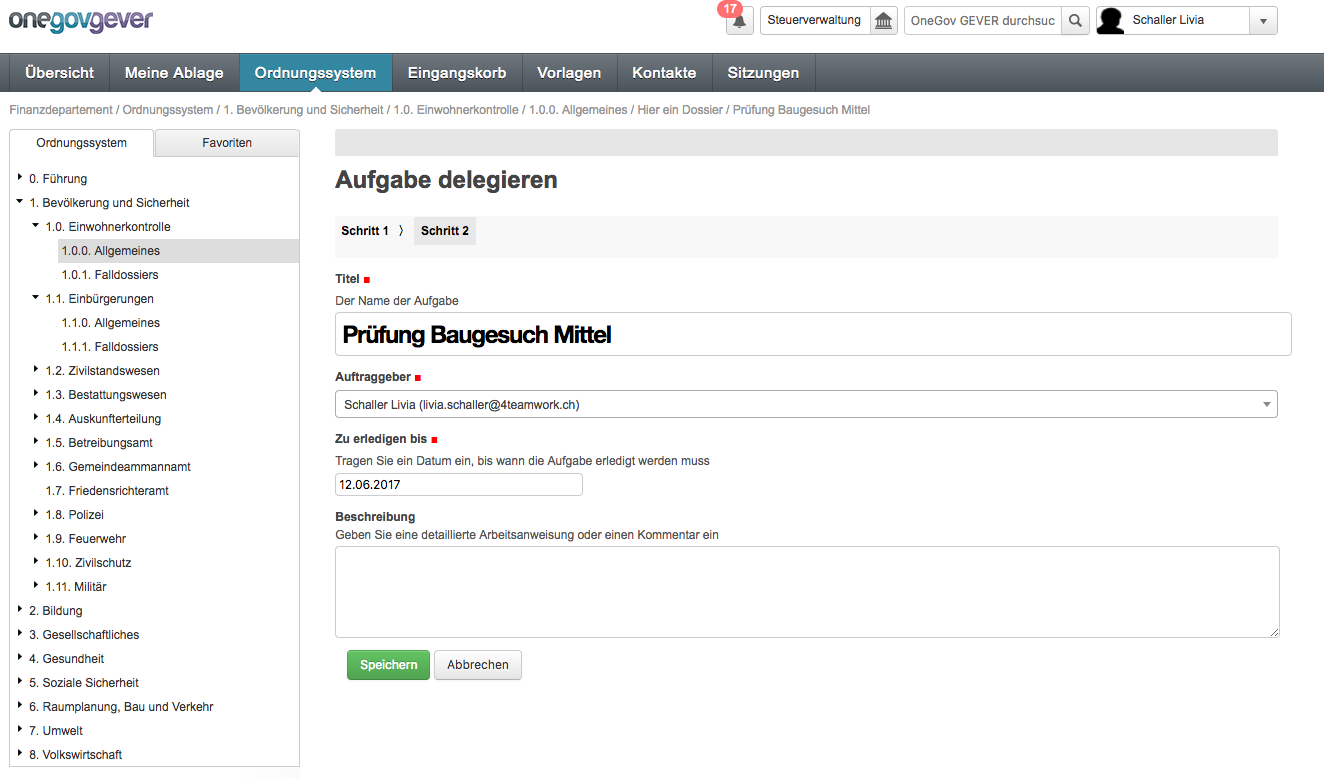The height and width of the screenshot is (781, 1324).
Task: Click the onegov gever logo
Action: 81,20
